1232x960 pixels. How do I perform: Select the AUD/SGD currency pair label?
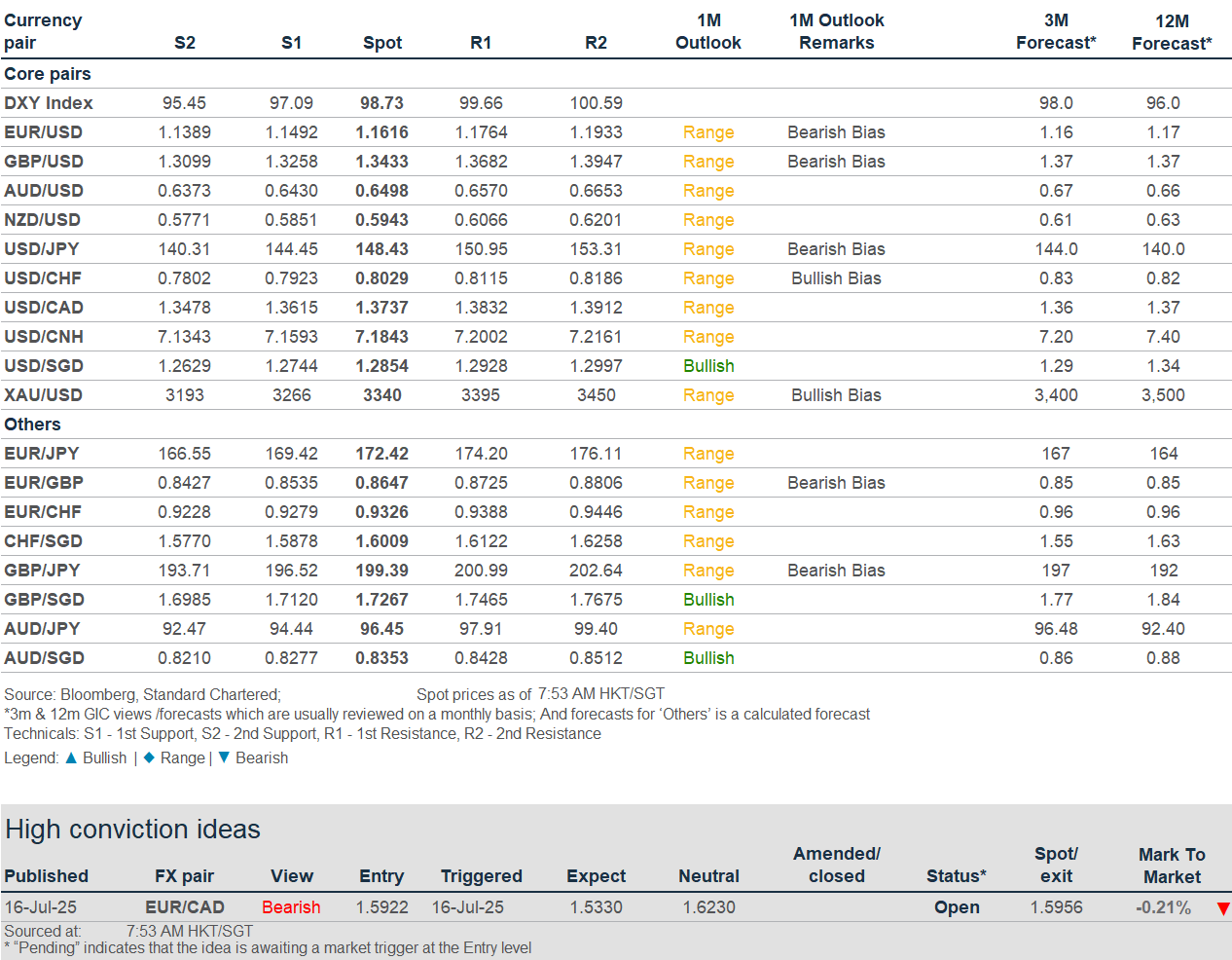pyautogui.click(x=44, y=658)
